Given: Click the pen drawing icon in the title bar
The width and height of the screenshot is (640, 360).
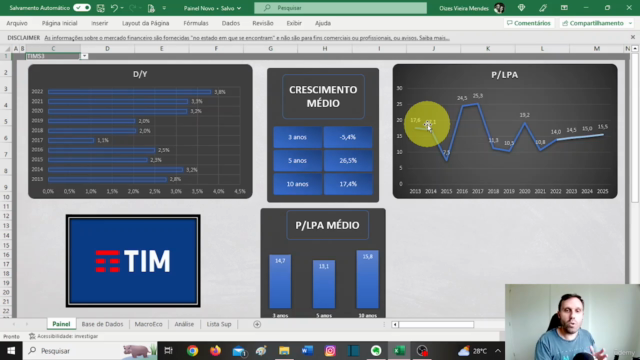Looking at the screenshot, I should (x=542, y=8).
